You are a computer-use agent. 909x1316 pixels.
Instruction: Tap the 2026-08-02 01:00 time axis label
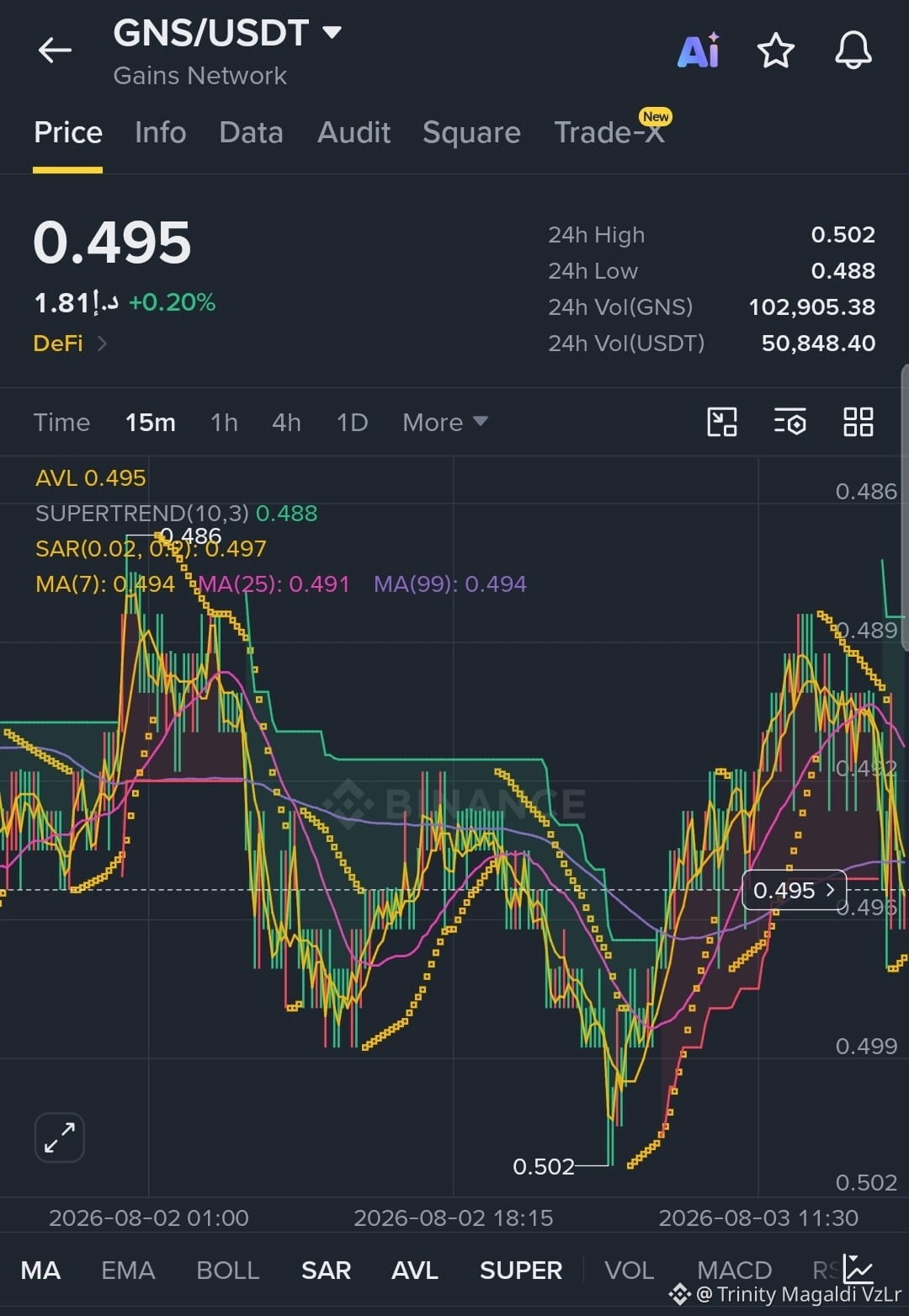point(149,1217)
